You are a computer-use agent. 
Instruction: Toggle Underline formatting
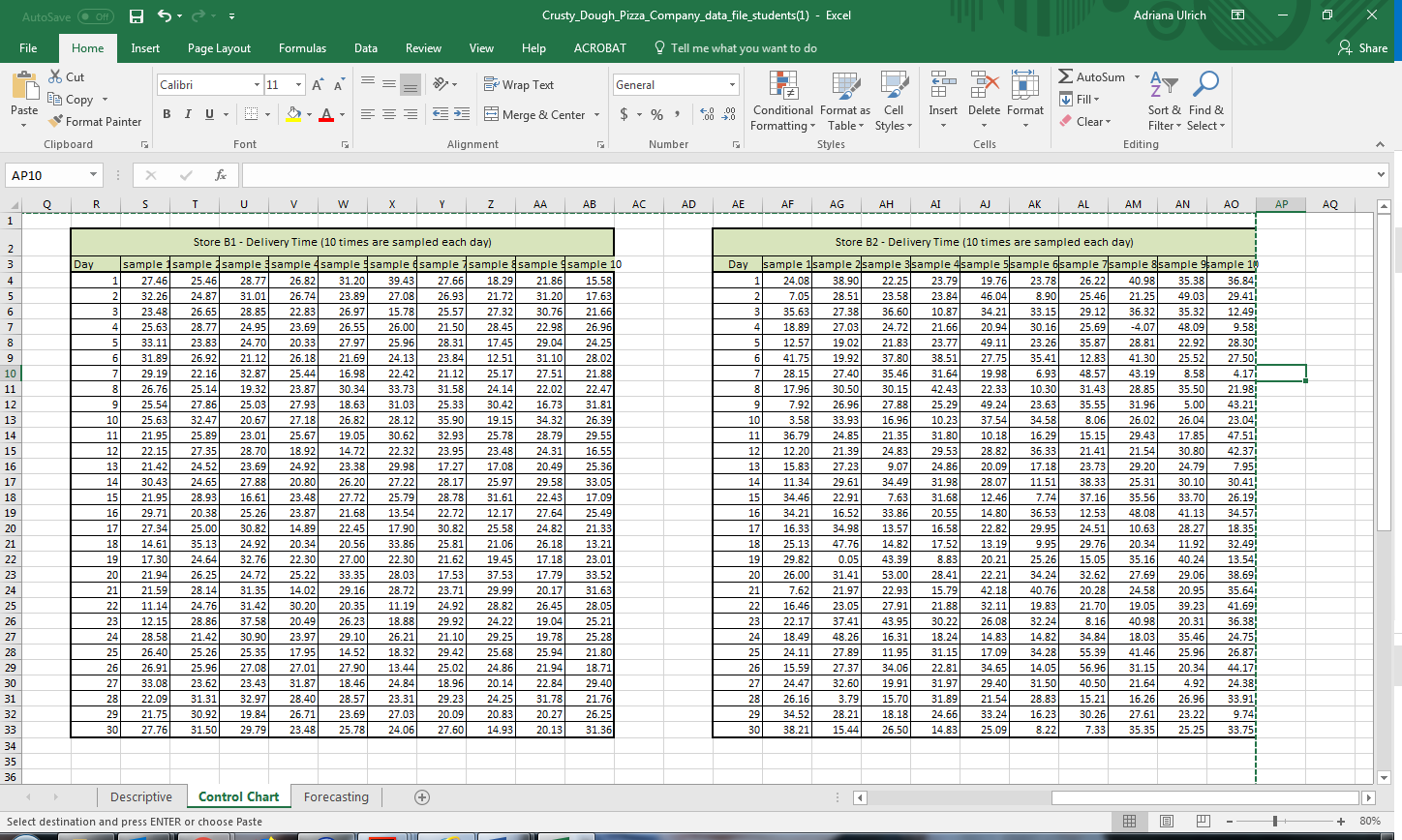209,114
